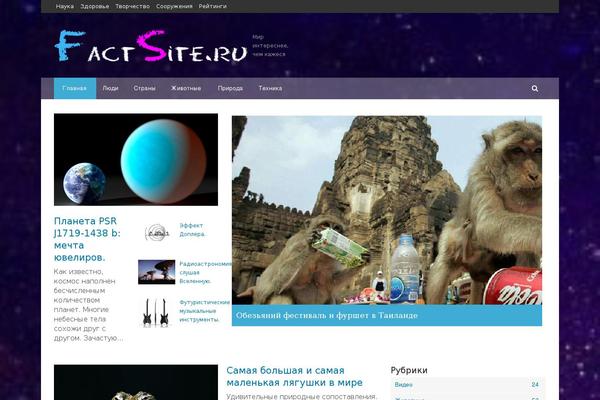Open the Рейтинги top menu item
The height and width of the screenshot is (400, 600).
212,7
